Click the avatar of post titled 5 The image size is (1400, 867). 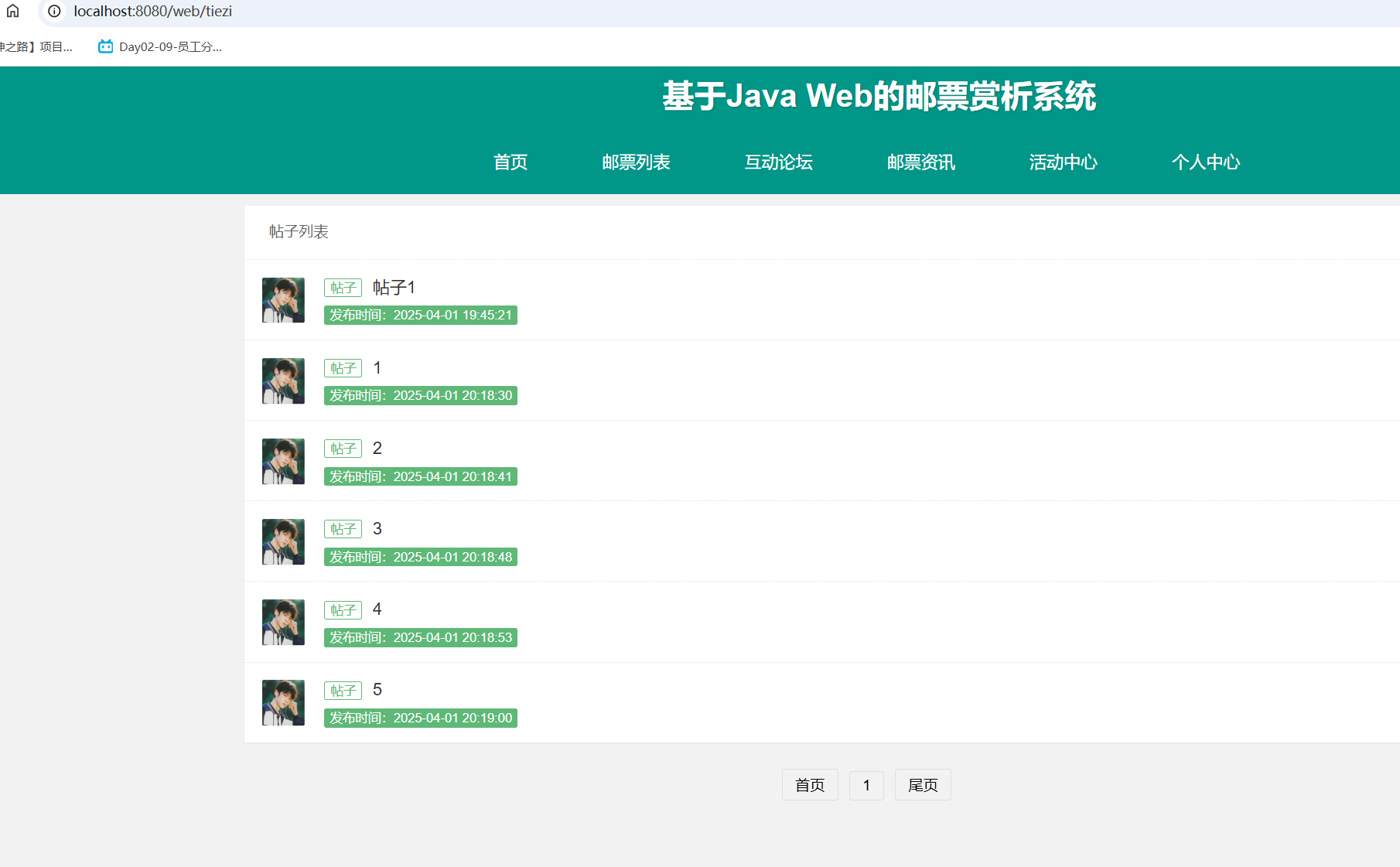[x=283, y=702]
